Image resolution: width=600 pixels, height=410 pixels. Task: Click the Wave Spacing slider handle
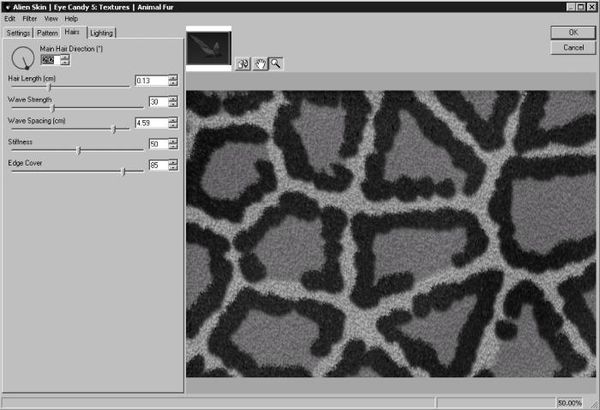[113, 129]
